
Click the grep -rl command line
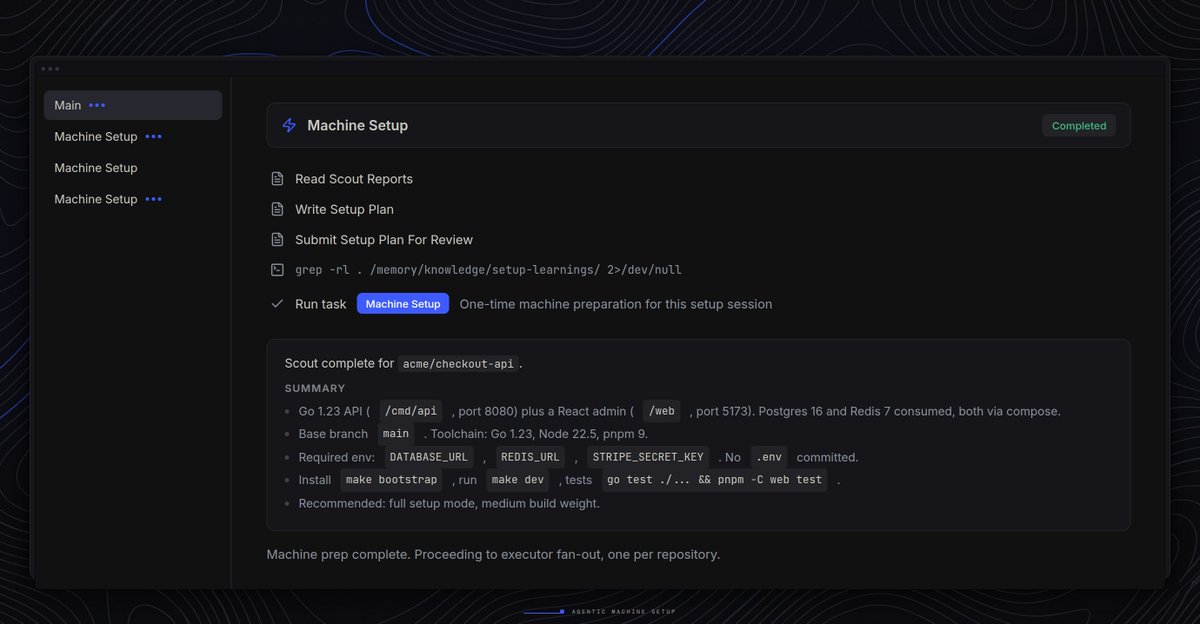tap(488, 270)
